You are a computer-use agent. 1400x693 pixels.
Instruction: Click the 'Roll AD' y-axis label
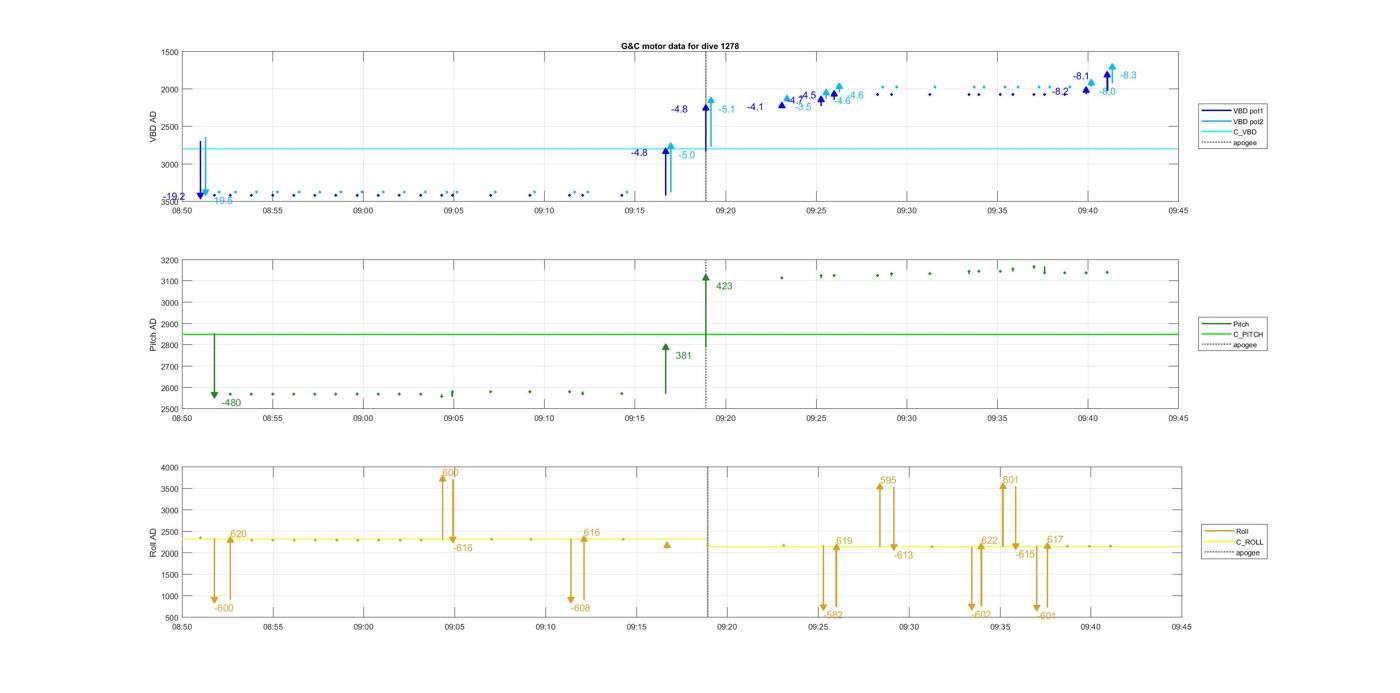[153, 542]
